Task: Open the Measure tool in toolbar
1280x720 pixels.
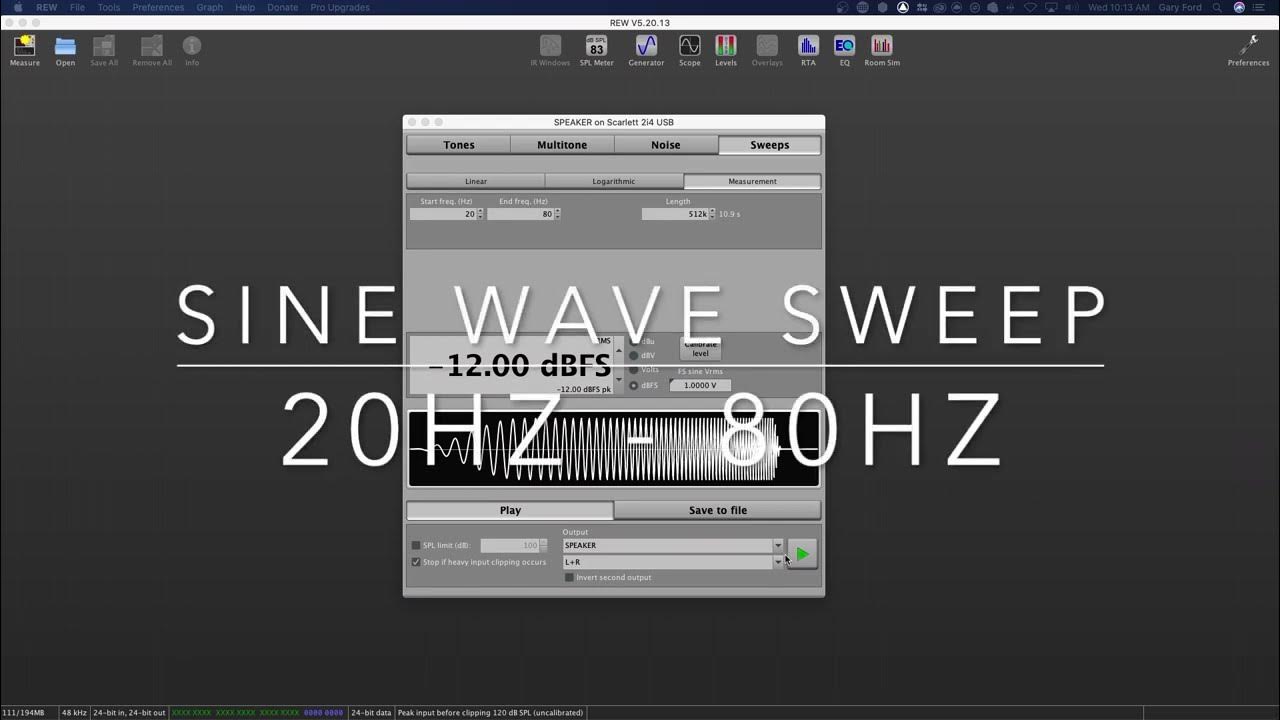Action: click(x=25, y=51)
